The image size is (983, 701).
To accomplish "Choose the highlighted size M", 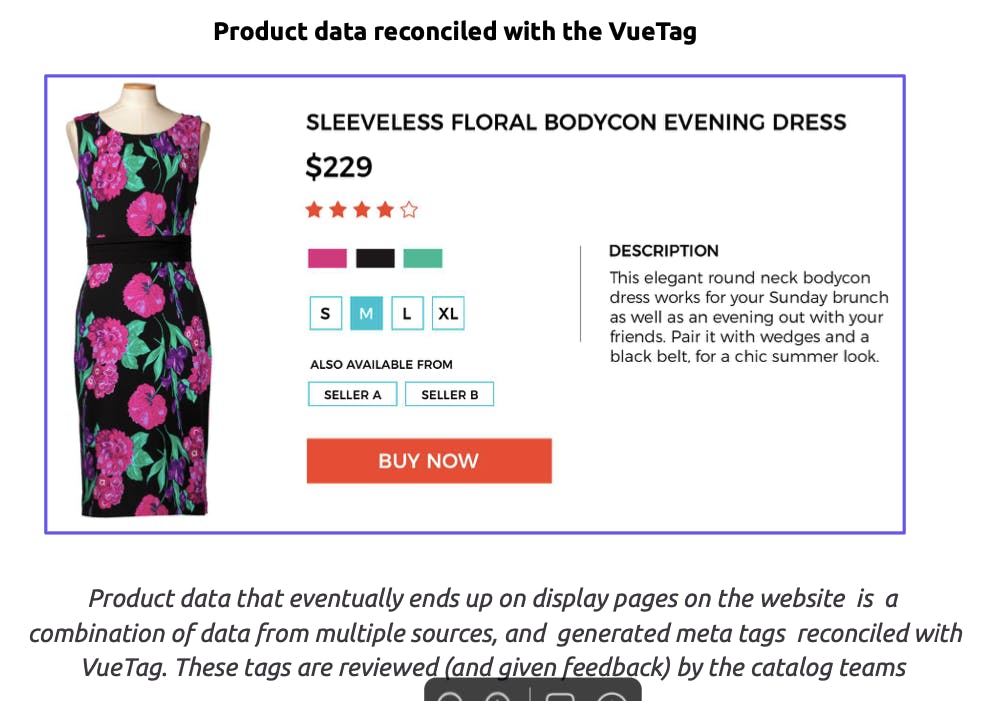I will click(x=366, y=313).
